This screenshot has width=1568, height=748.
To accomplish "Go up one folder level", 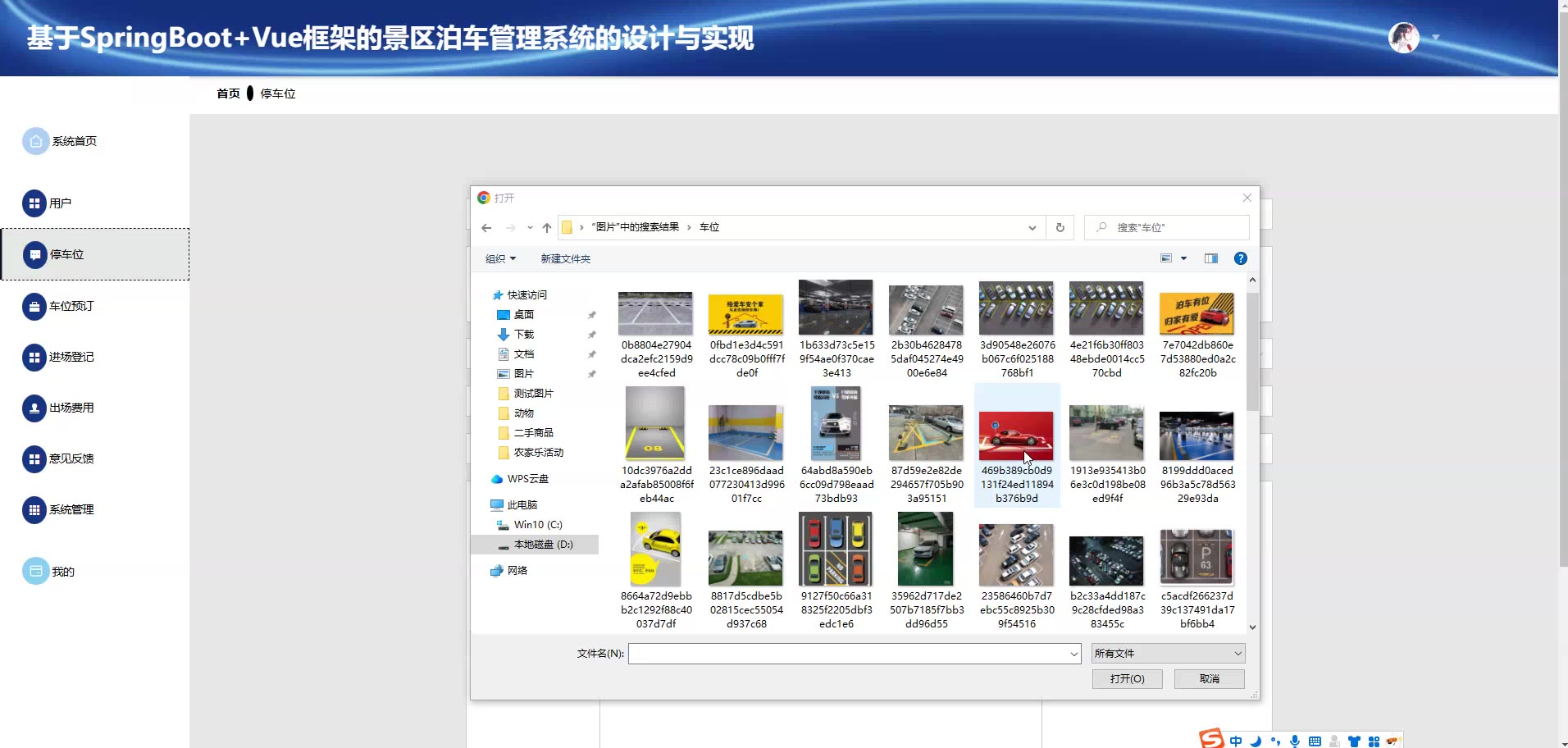I will click(547, 228).
